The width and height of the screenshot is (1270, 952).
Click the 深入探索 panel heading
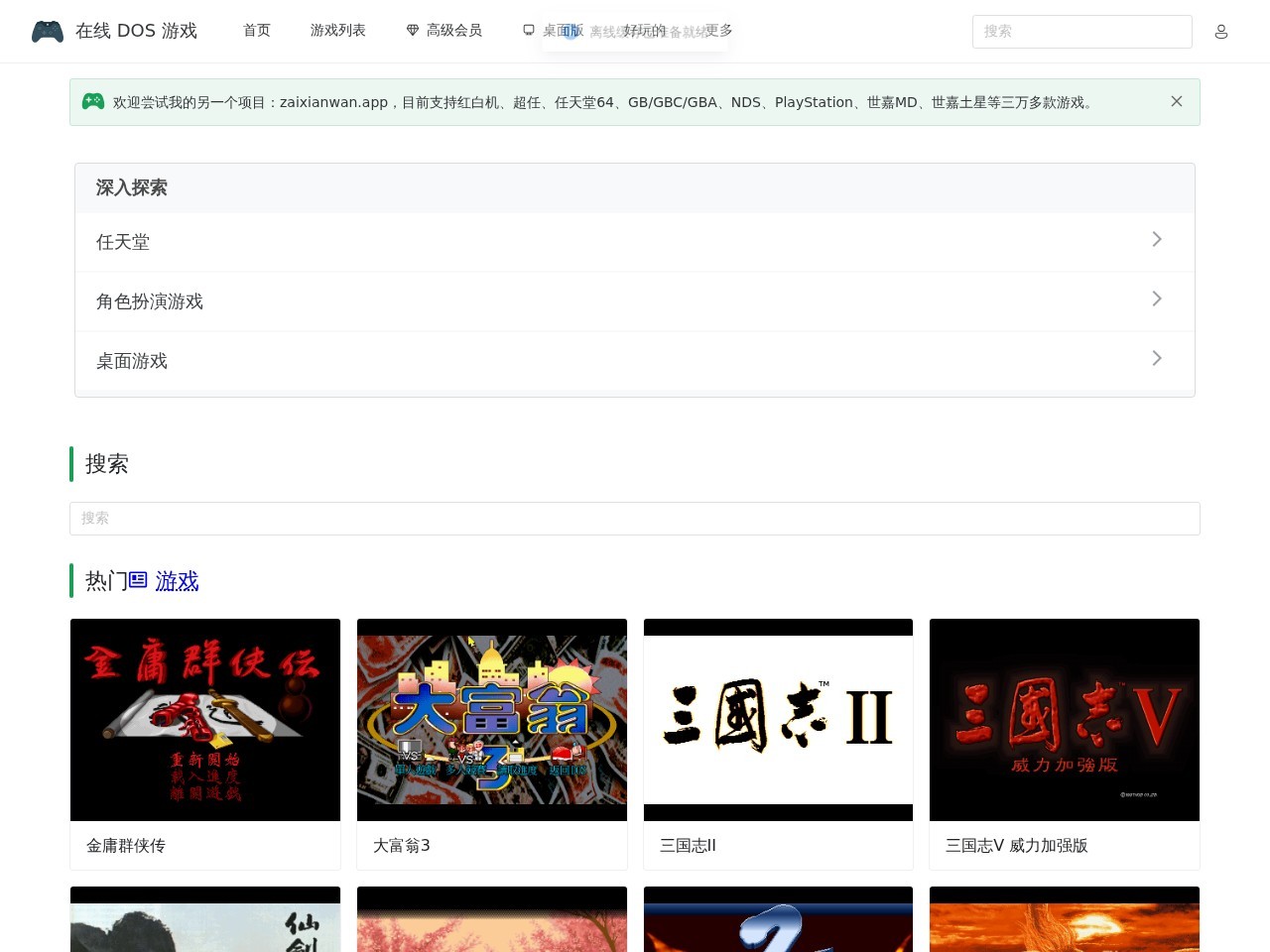click(132, 187)
